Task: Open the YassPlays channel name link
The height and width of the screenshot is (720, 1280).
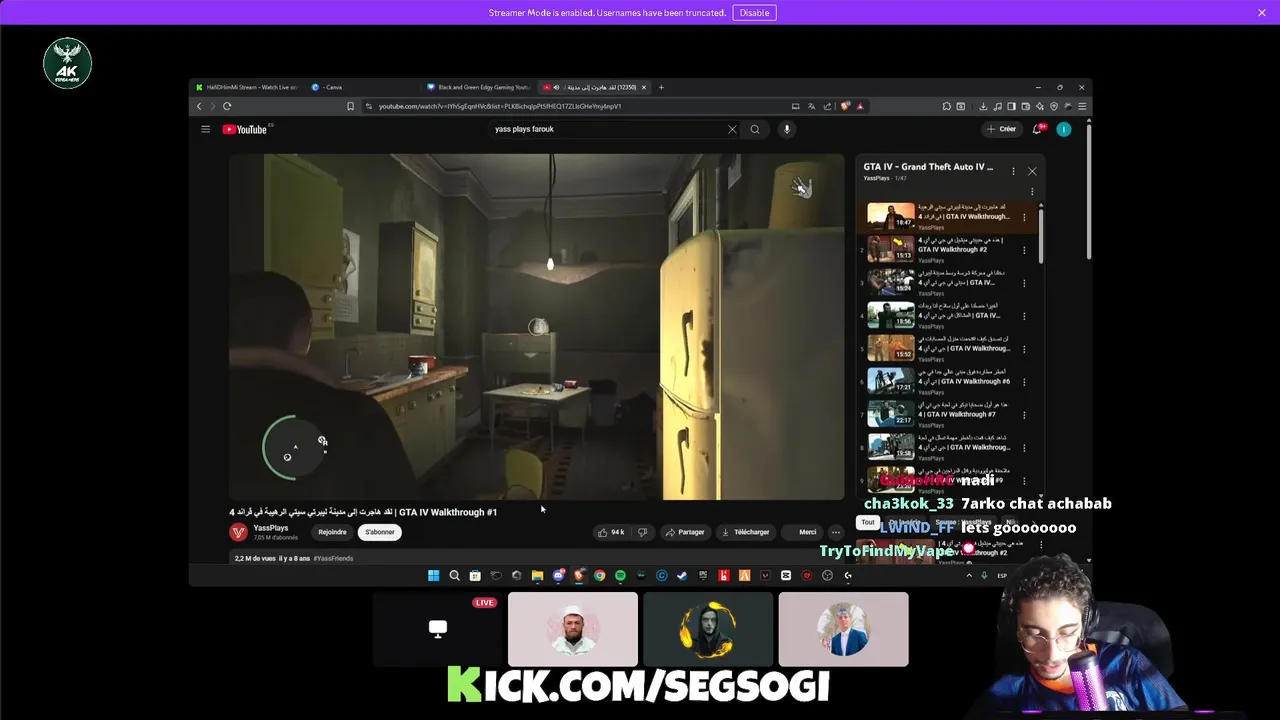Action: tap(271, 528)
